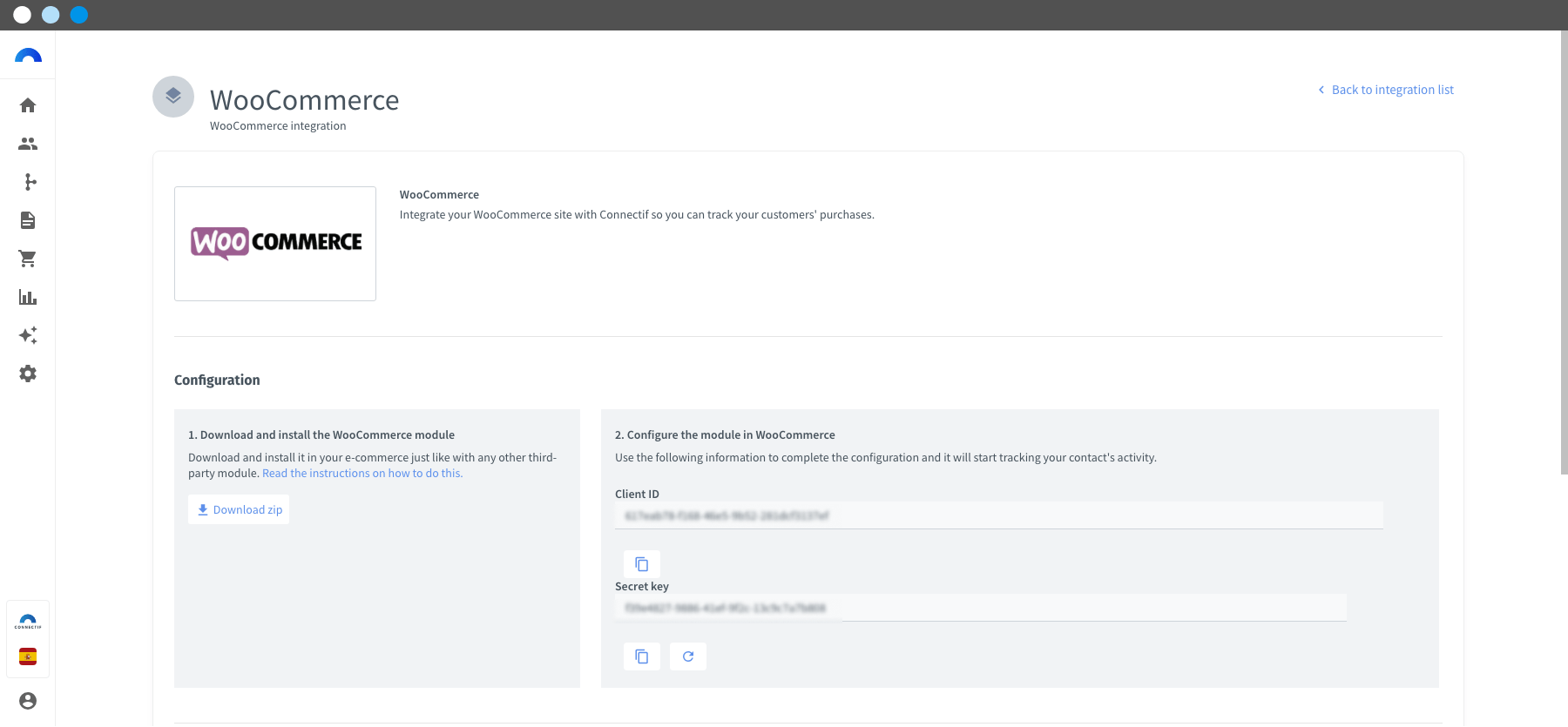Click '2. Configure the module in WooCommerce' heading
Viewport: 1568px width, 727px height.
[x=725, y=435]
